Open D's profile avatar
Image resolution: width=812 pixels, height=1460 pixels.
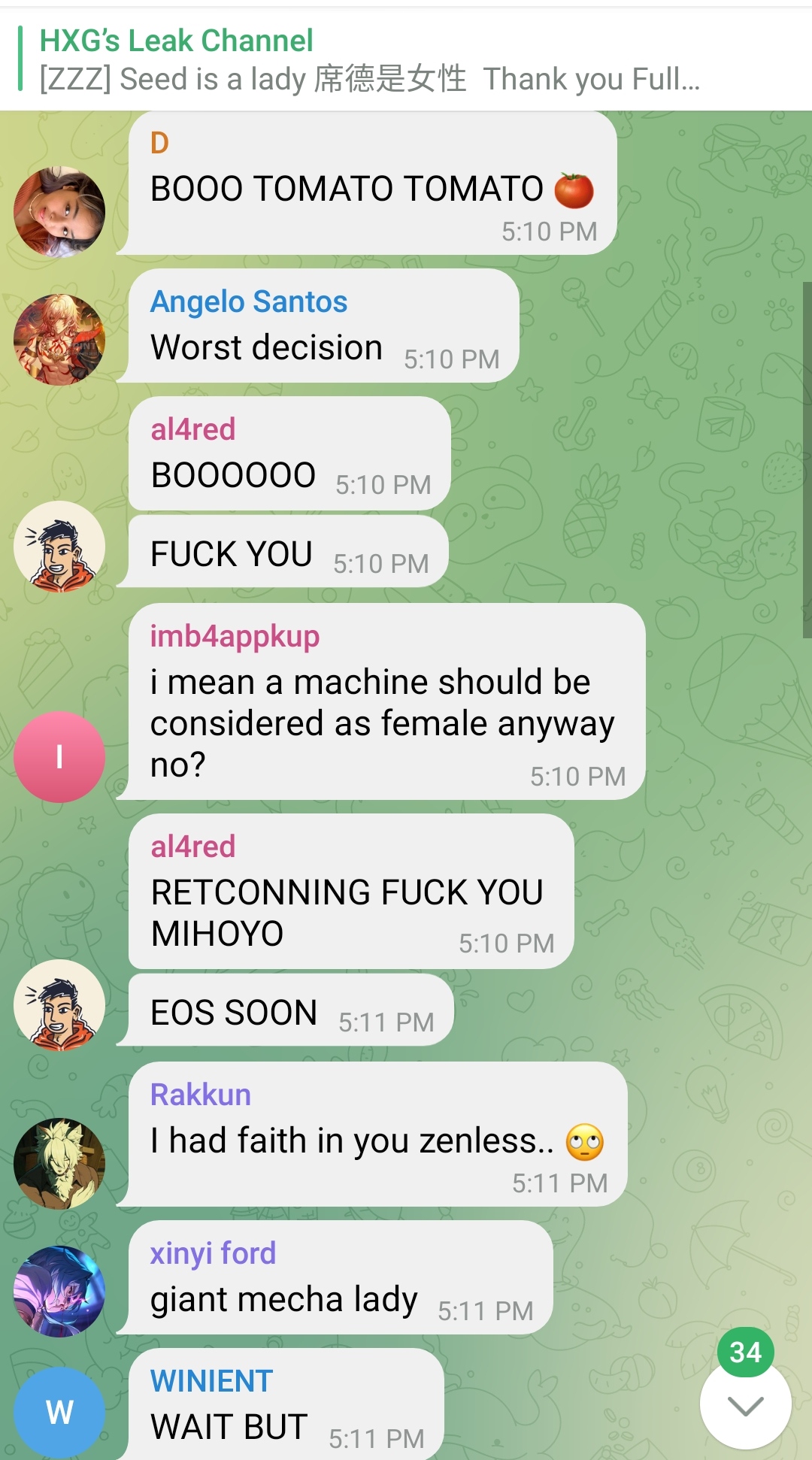pos(59,212)
